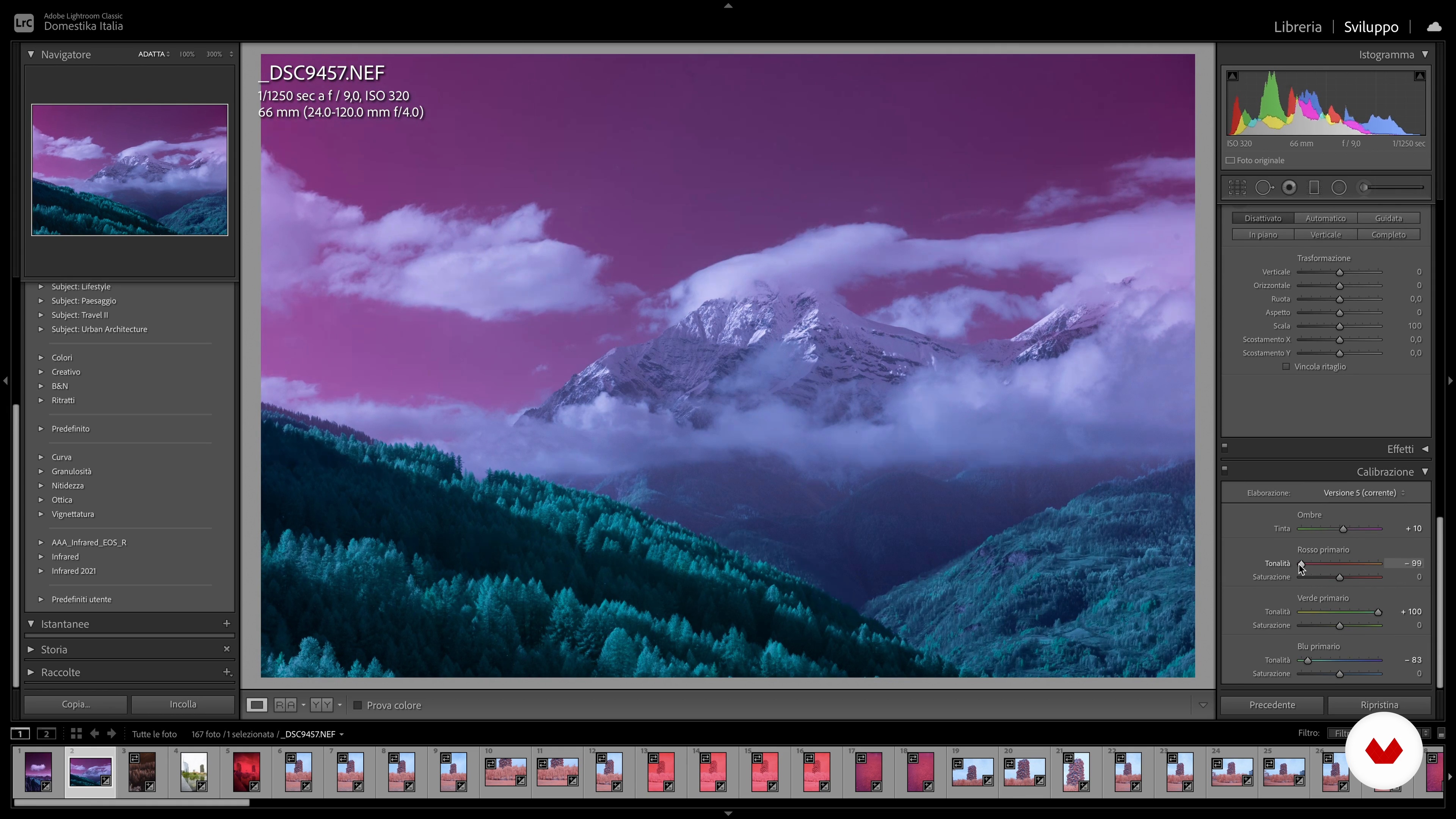Select the red filmstrip thumbnail number 5
The image size is (1456, 819).
click(x=246, y=772)
